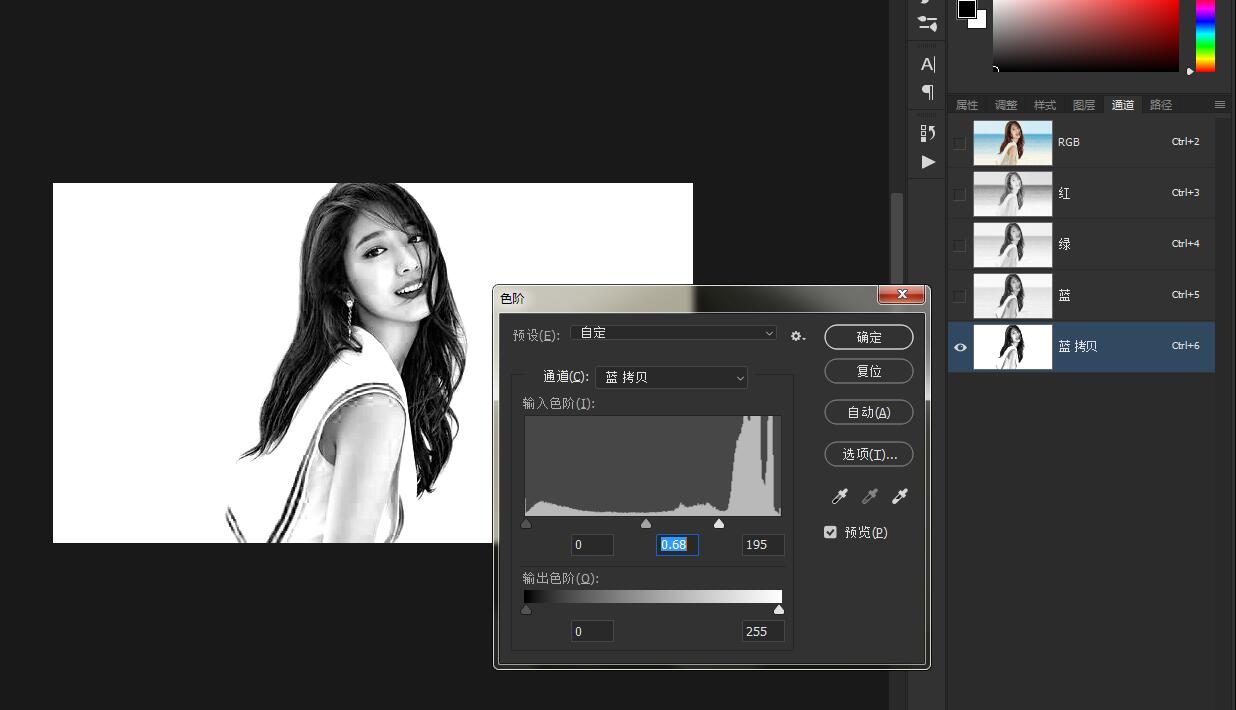Open the History panel icon
This screenshot has height=710, width=1236.
click(x=927, y=133)
